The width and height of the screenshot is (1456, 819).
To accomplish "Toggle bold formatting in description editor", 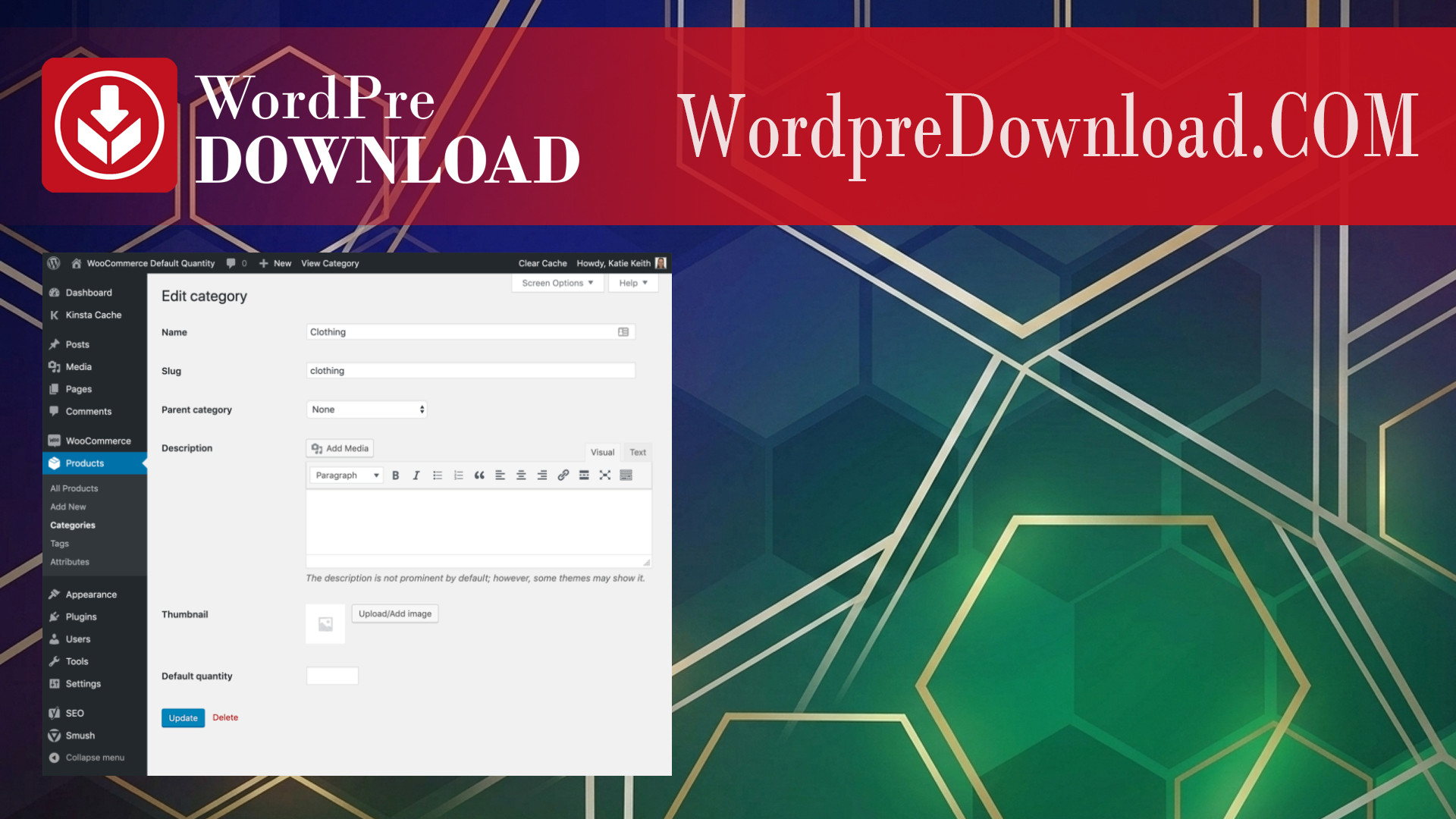I will click(395, 475).
